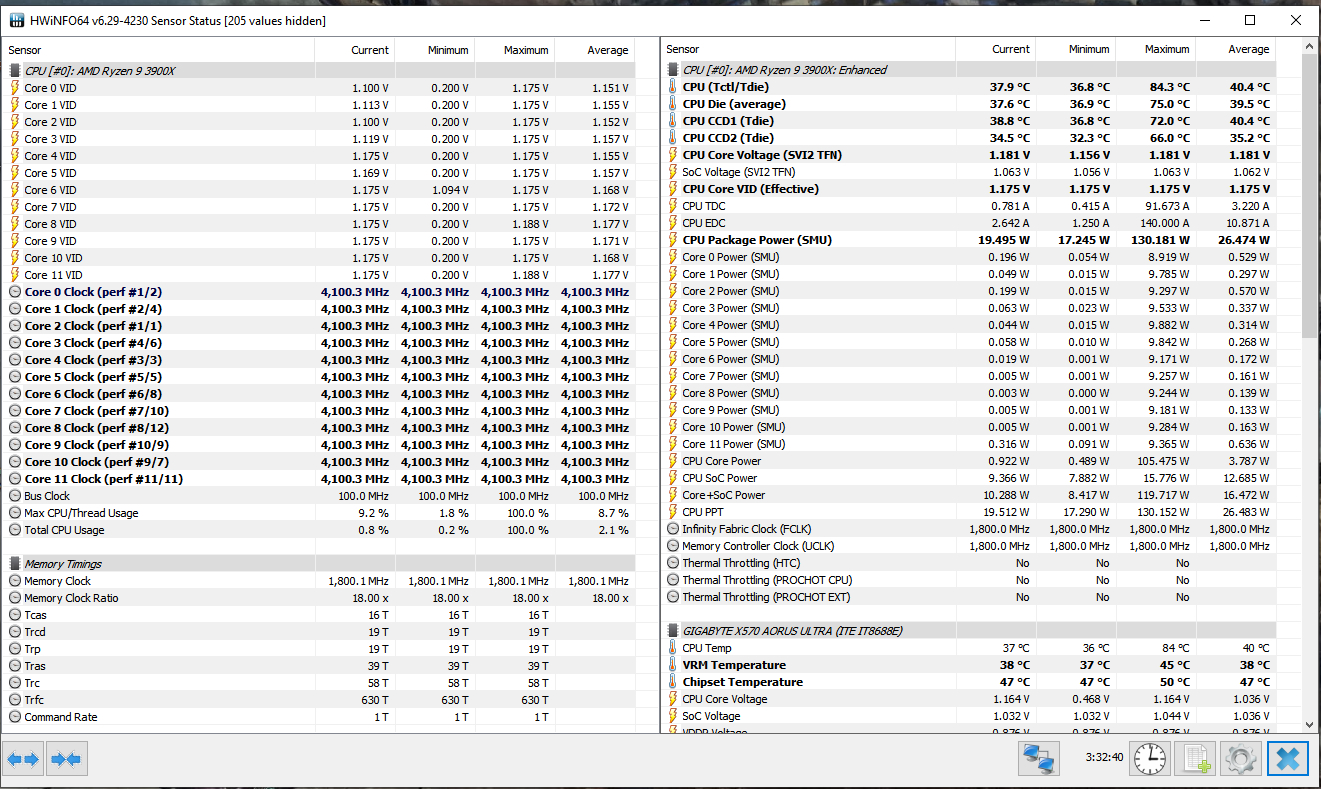1321x789 pixels.
Task: Select the Memory Clock Ratio row
Action: [x=319, y=598]
